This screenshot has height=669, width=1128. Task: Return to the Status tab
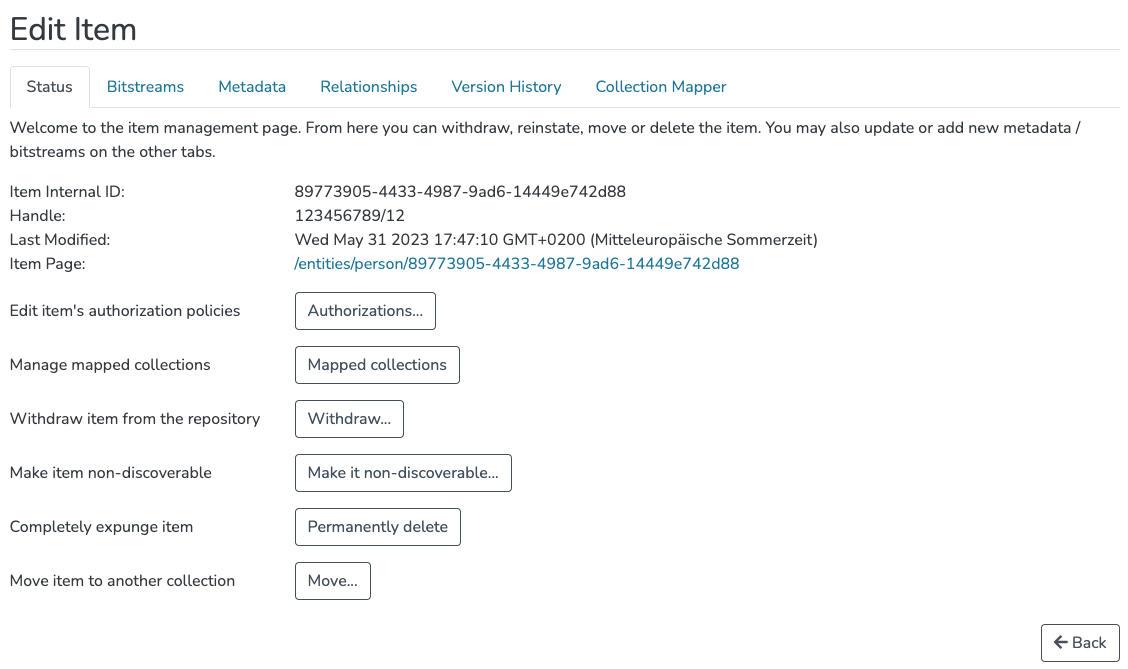pyautogui.click(x=49, y=87)
